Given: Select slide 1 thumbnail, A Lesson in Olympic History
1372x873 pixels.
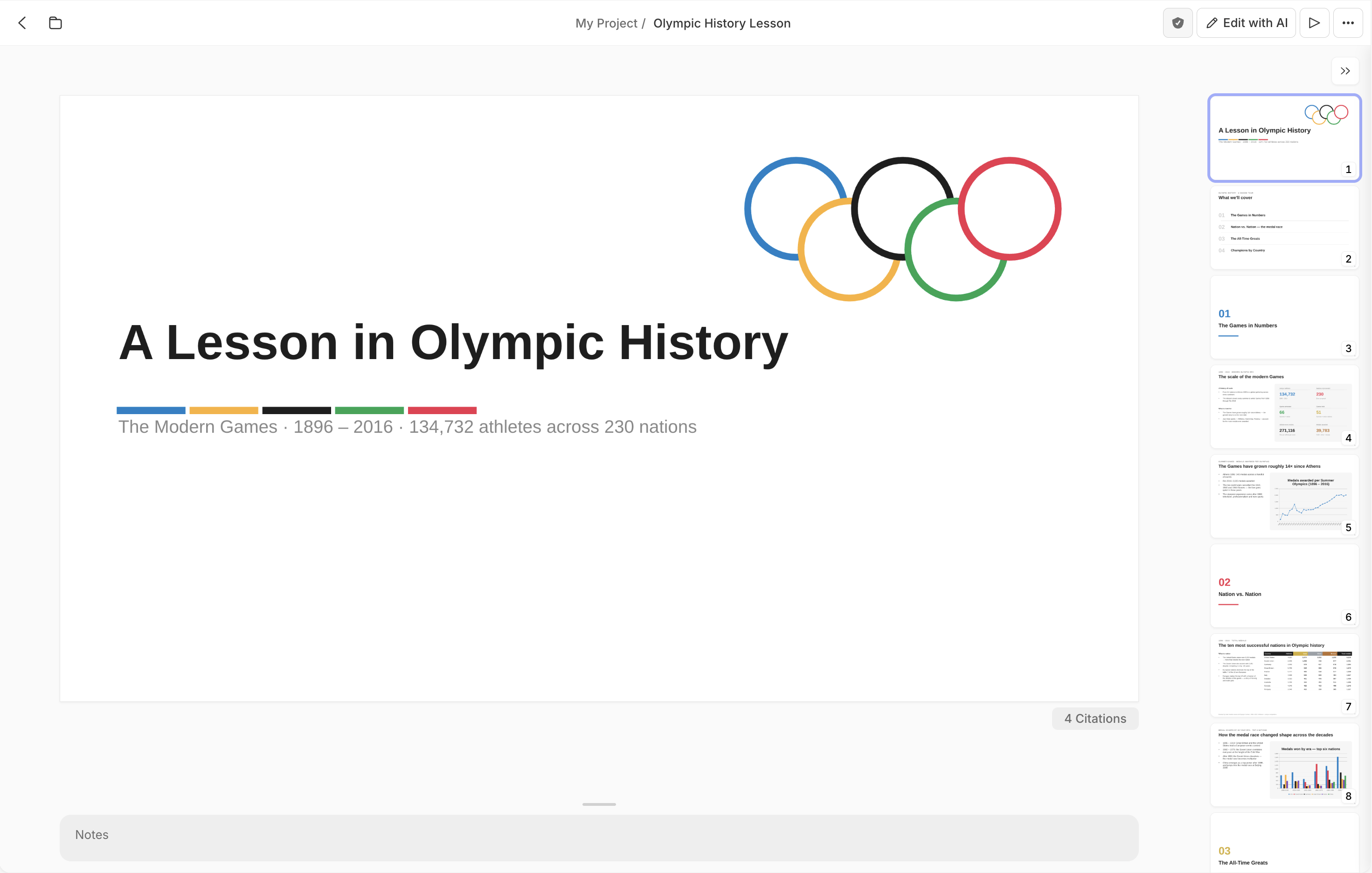Looking at the screenshot, I should point(1284,138).
